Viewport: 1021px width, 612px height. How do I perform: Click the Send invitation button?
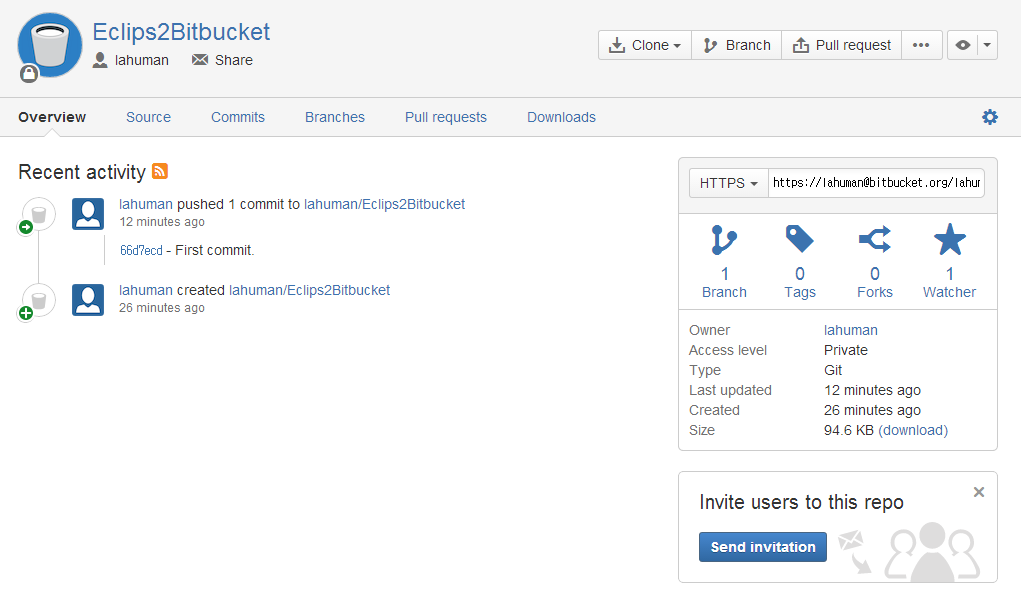tap(762, 547)
